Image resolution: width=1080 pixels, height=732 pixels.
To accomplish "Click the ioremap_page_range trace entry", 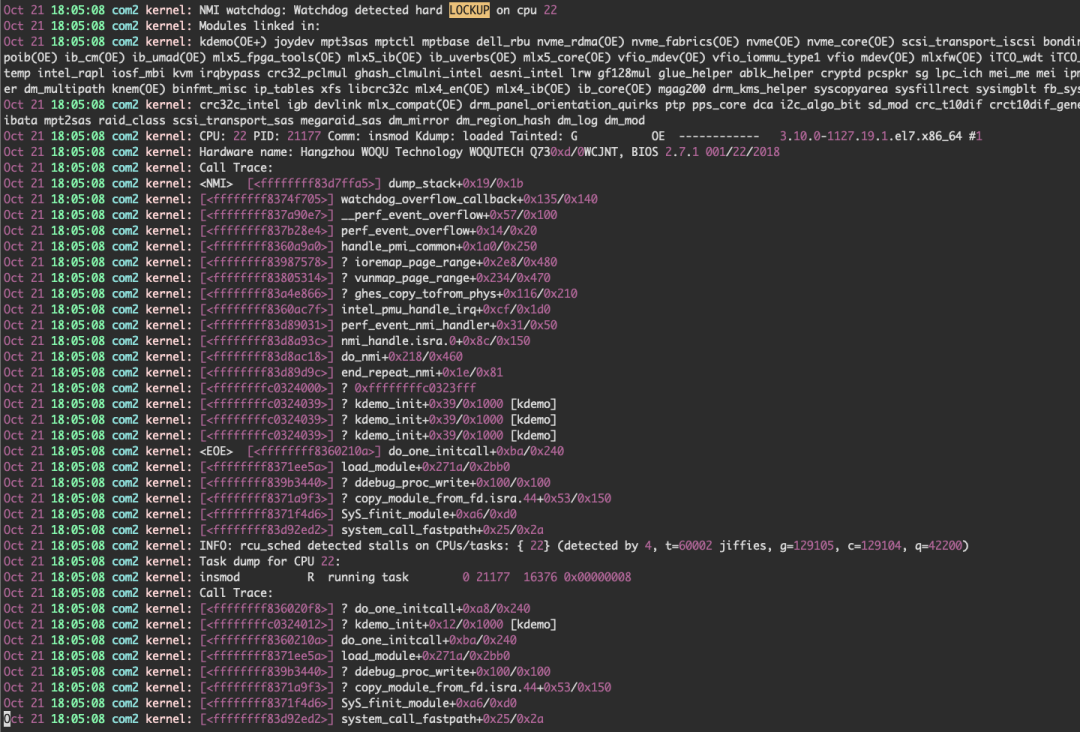I will [455, 262].
